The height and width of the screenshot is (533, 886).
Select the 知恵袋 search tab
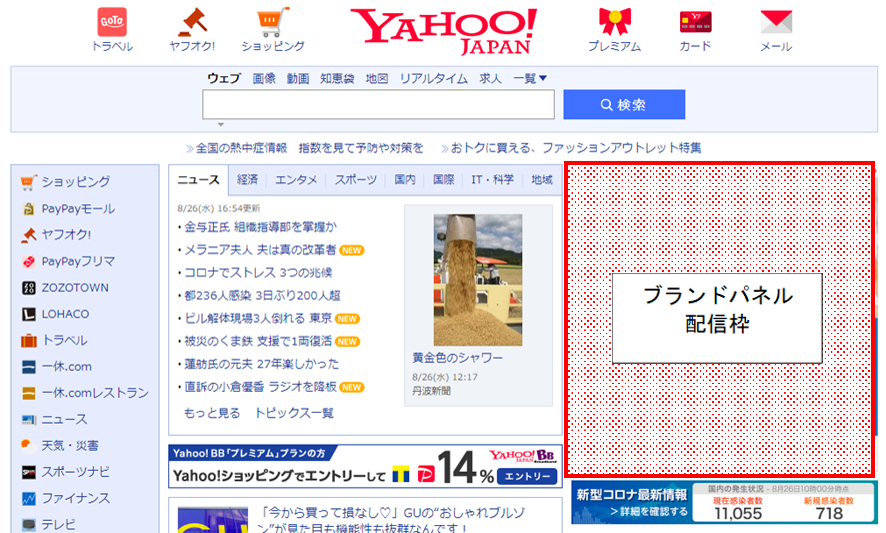[x=337, y=79]
